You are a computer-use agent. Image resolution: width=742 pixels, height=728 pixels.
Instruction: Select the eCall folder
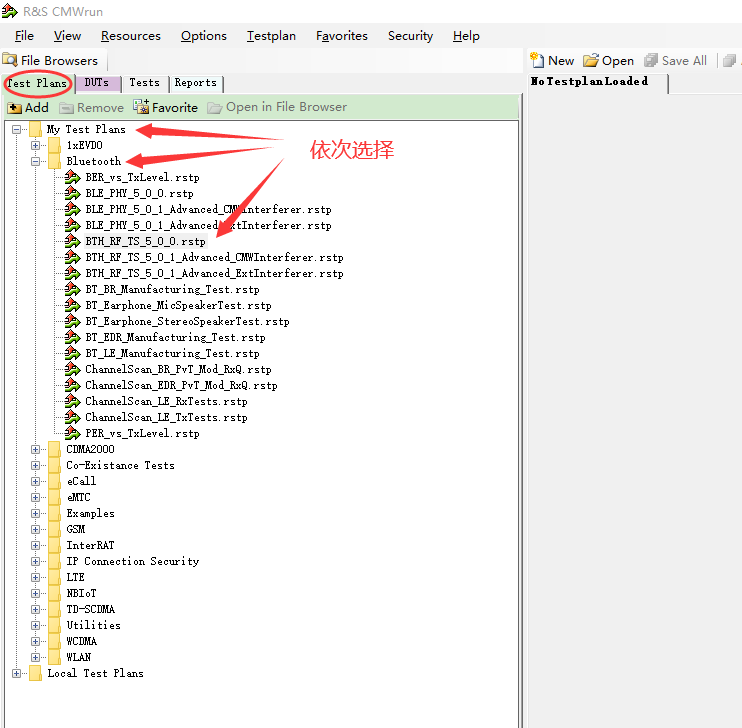pos(81,481)
